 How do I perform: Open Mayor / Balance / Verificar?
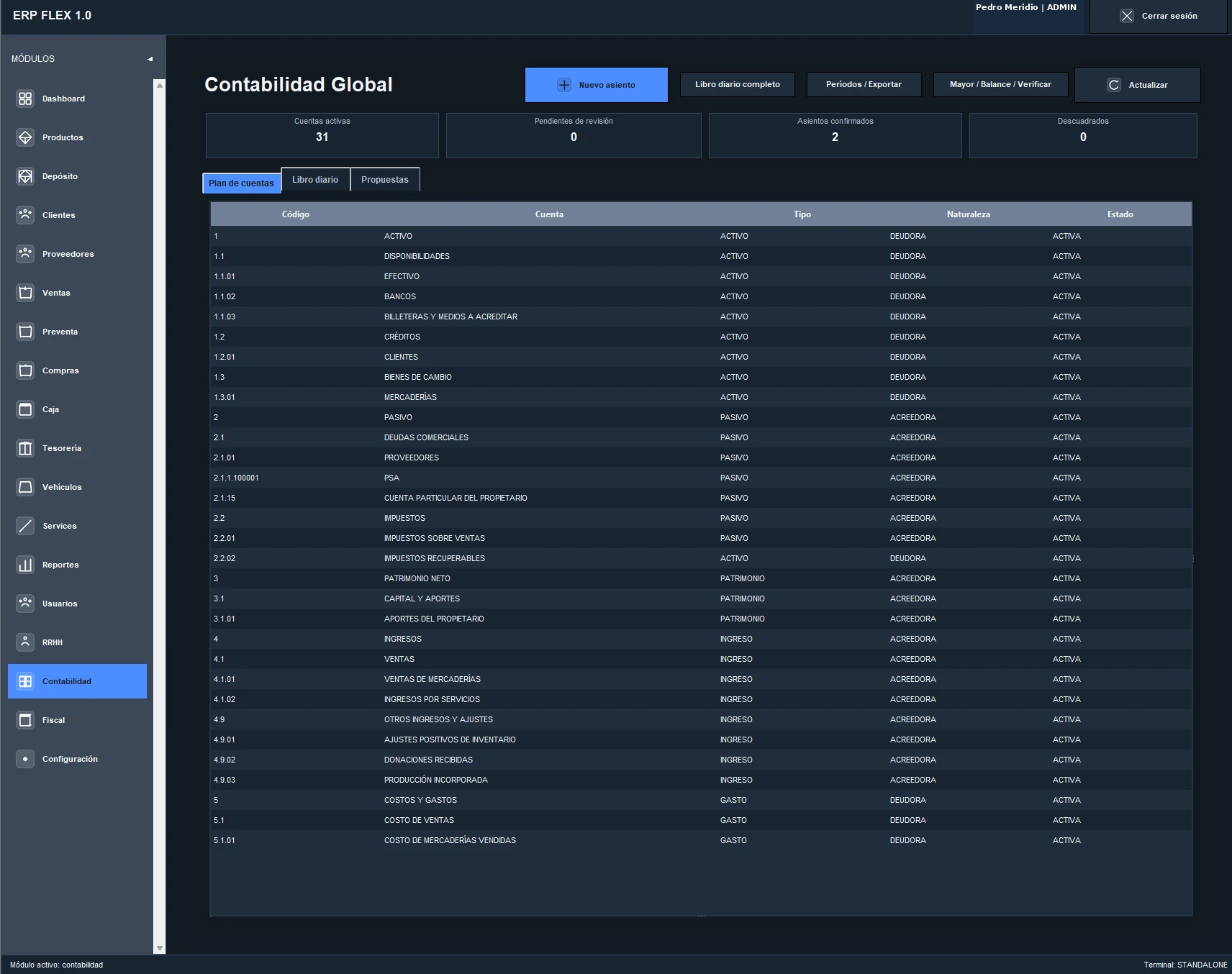[1000, 84]
